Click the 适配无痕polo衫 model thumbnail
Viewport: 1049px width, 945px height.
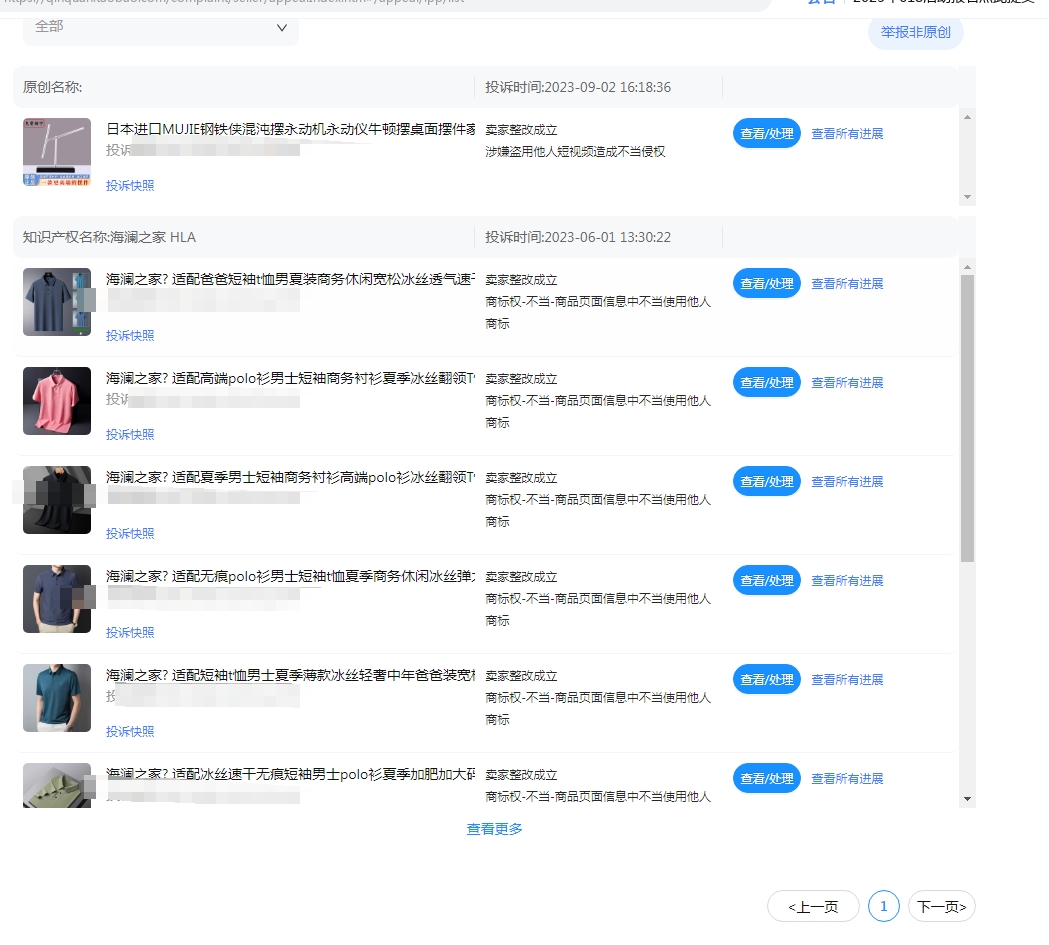coord(57,599)
